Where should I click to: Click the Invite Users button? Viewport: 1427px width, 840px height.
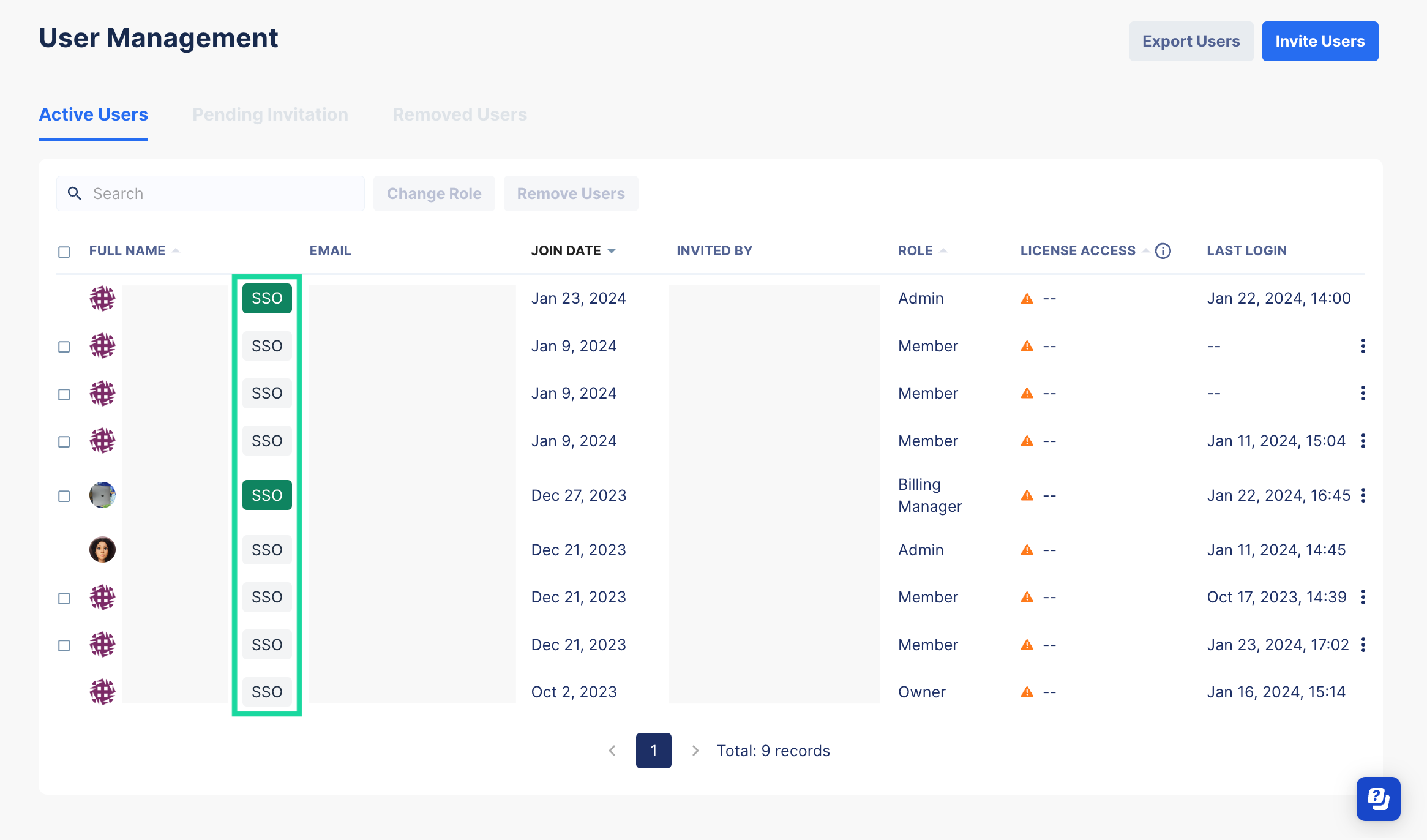coord(1320,41)
